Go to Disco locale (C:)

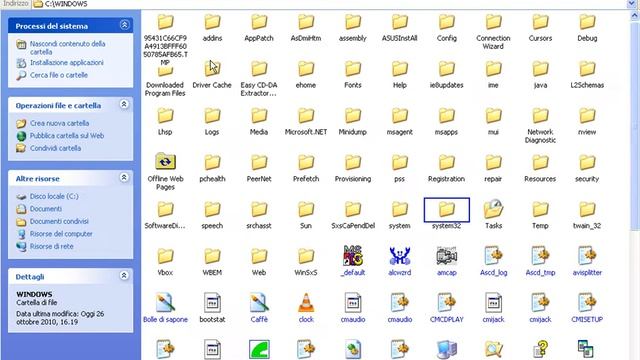click(x=54, y=196)
